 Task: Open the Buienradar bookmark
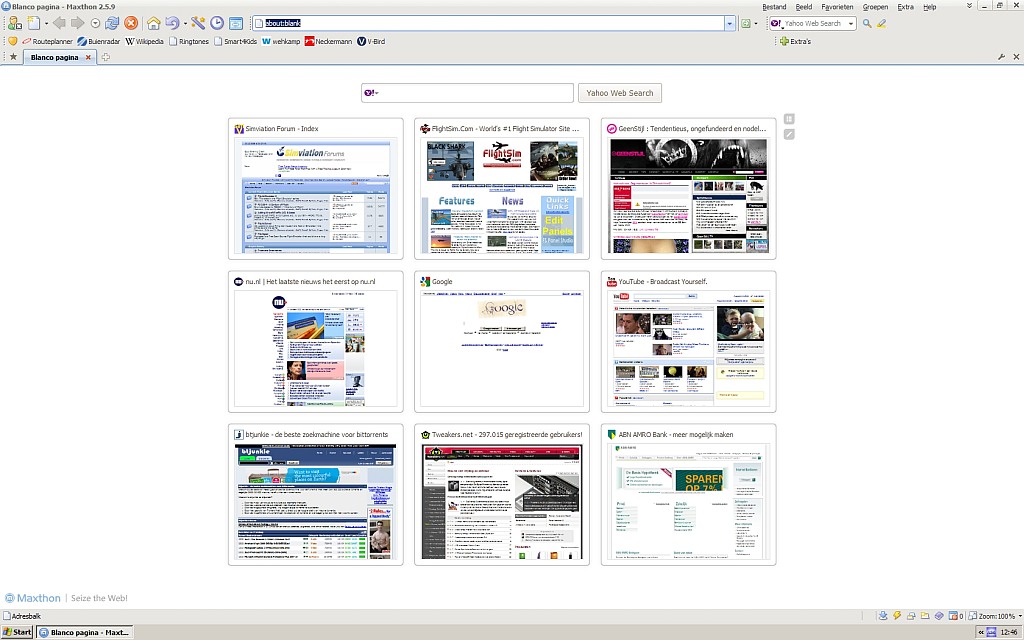point(99,41)
